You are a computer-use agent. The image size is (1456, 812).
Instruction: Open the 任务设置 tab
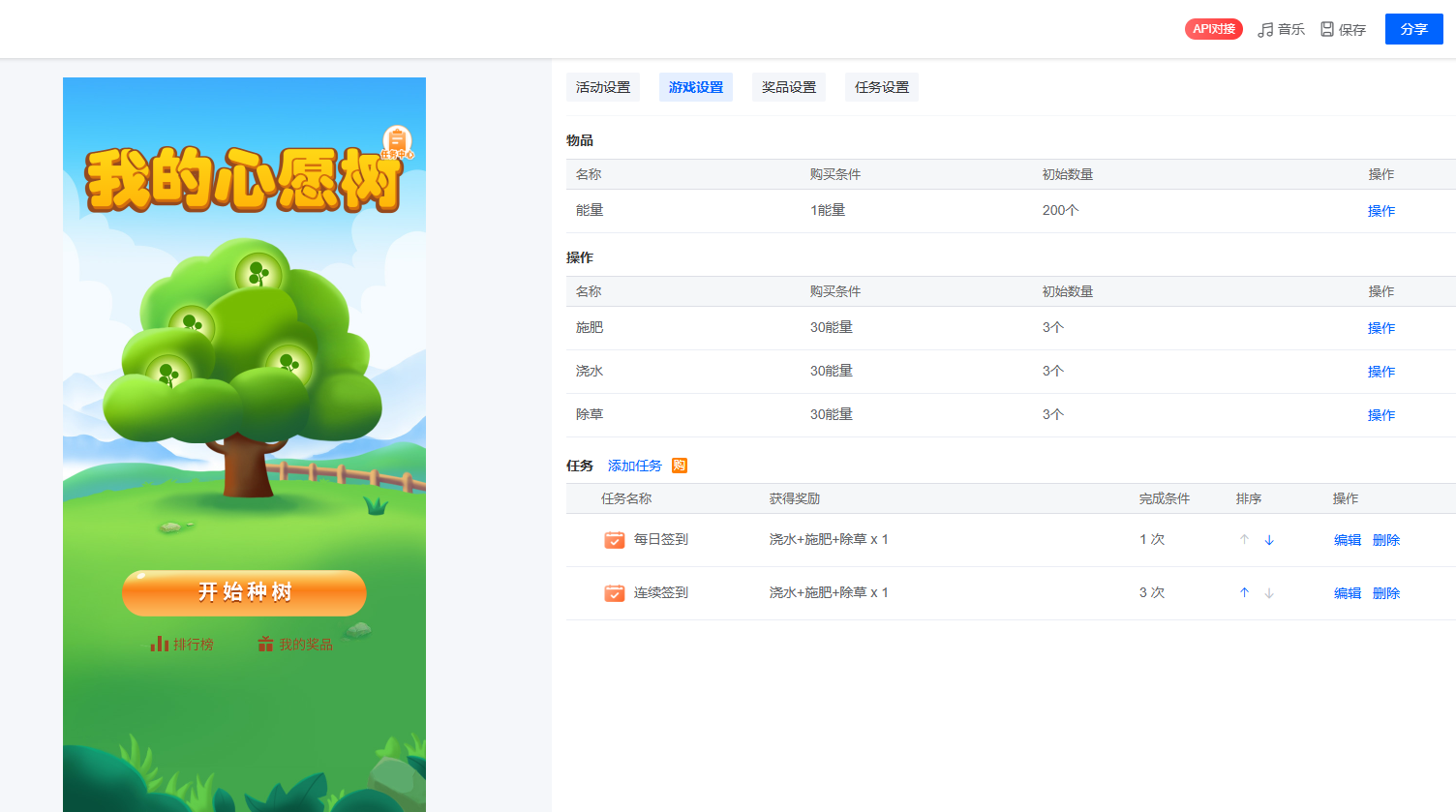tap(882, 87)
